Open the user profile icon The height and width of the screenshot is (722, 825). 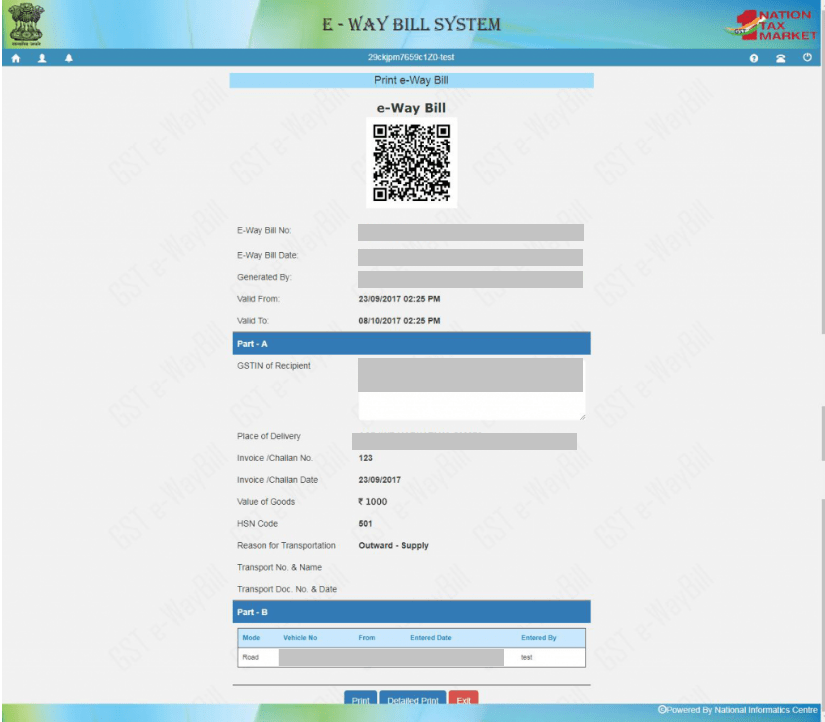(x=42, y=58)
